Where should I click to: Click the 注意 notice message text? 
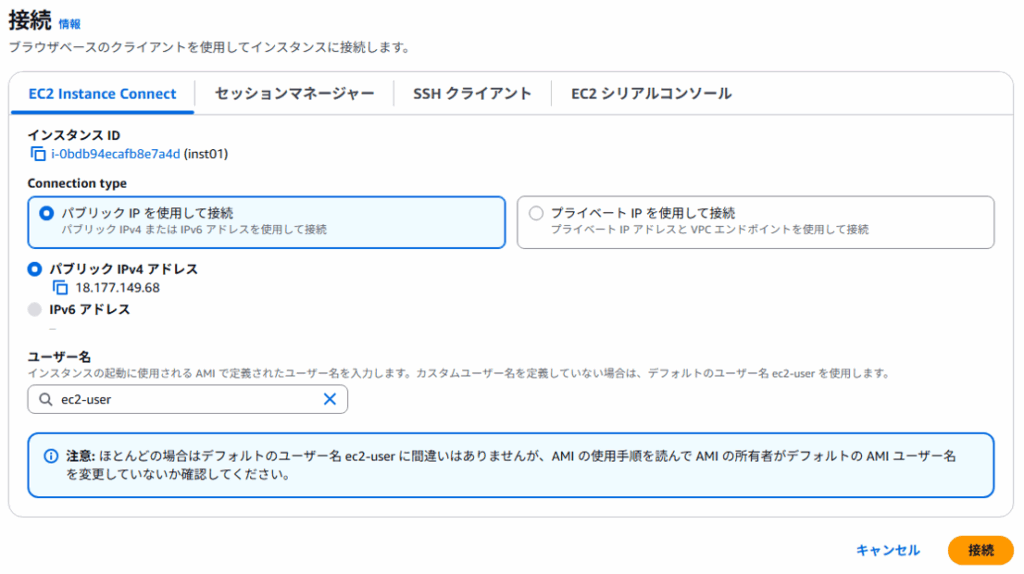[510, 465]
